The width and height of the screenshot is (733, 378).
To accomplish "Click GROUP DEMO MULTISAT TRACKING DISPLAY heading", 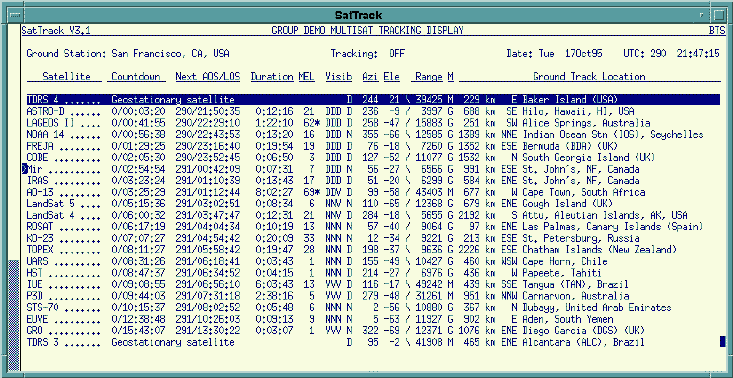I will pos(367,31).
